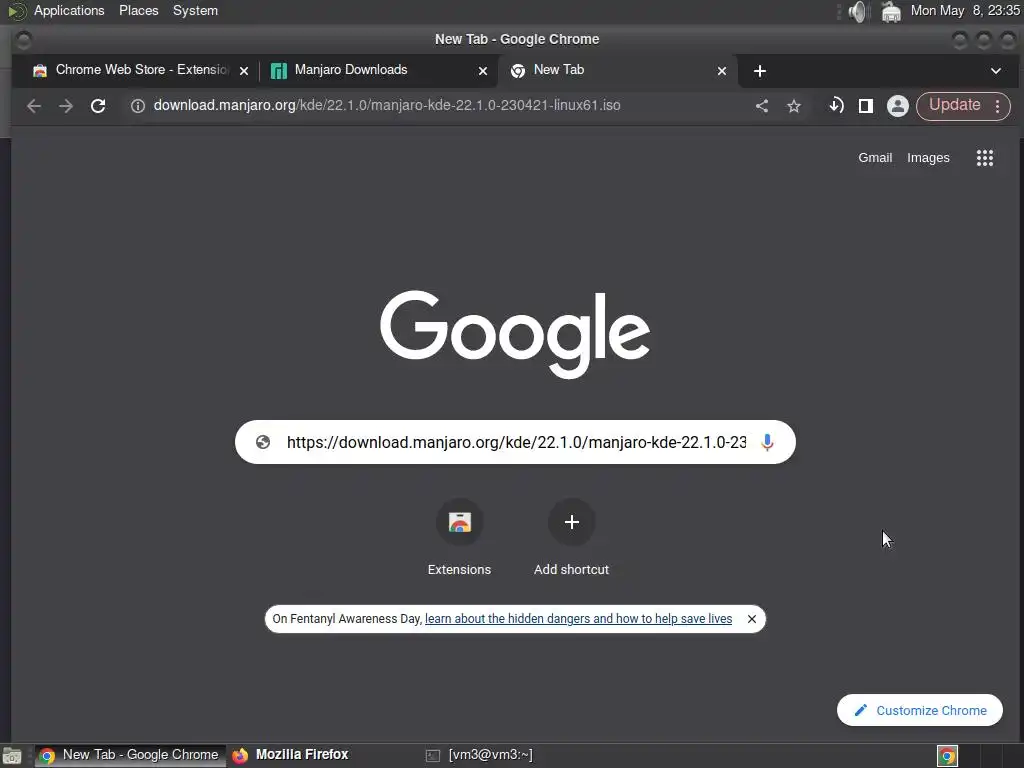This screenshot has height=768, width=1024.
Task: Click the MATE logo beside Applications
Action: click(17, 10)
